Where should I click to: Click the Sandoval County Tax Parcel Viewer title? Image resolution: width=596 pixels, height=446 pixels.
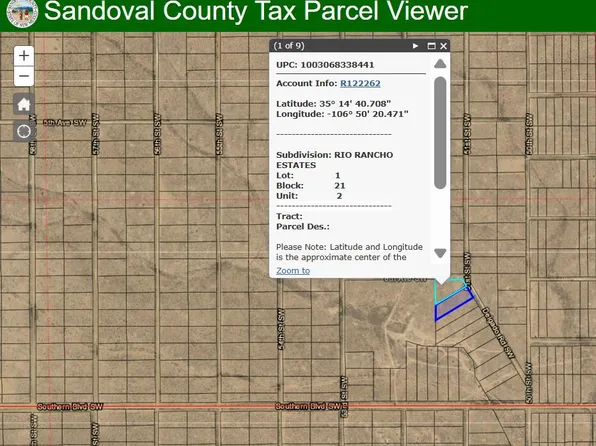point(256,11)
